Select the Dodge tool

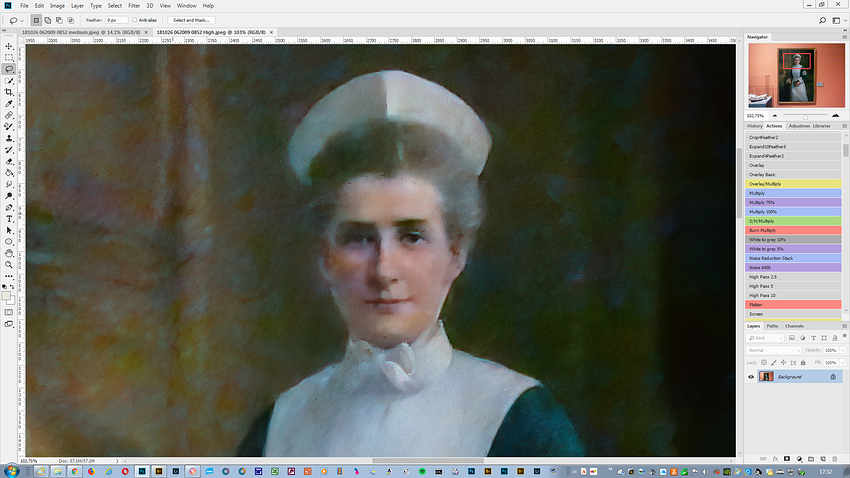pyautogui.click(x=9, y=196)
